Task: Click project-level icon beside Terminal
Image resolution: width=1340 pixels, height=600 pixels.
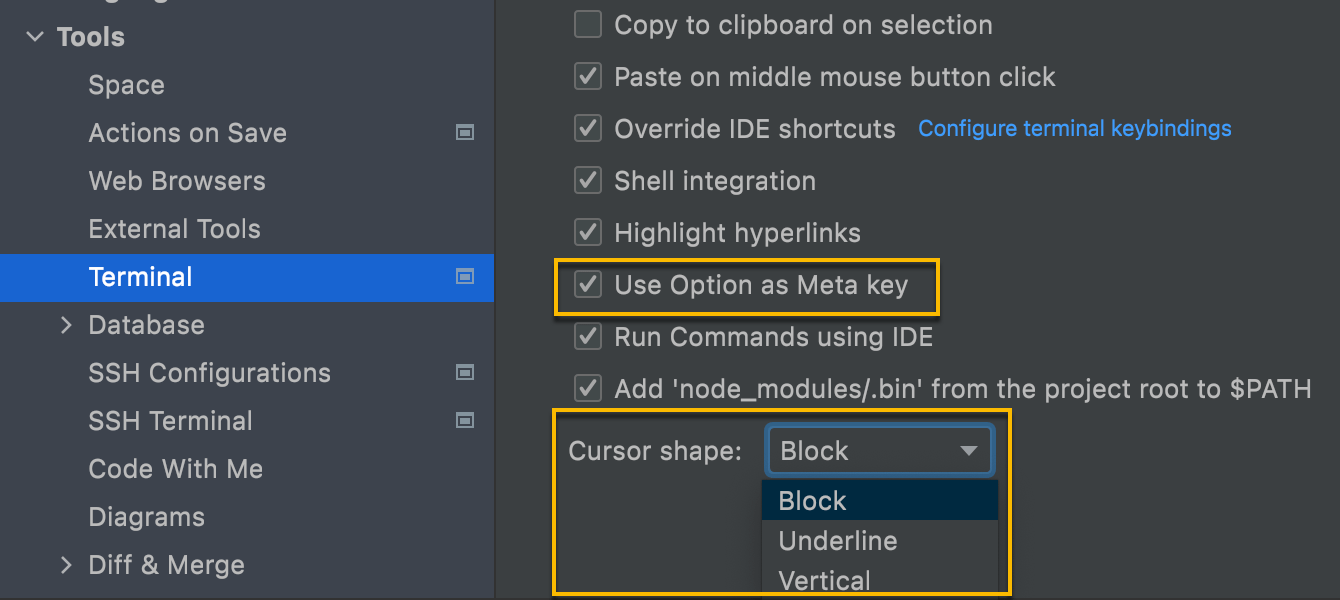Action: (x=465, y=277)
